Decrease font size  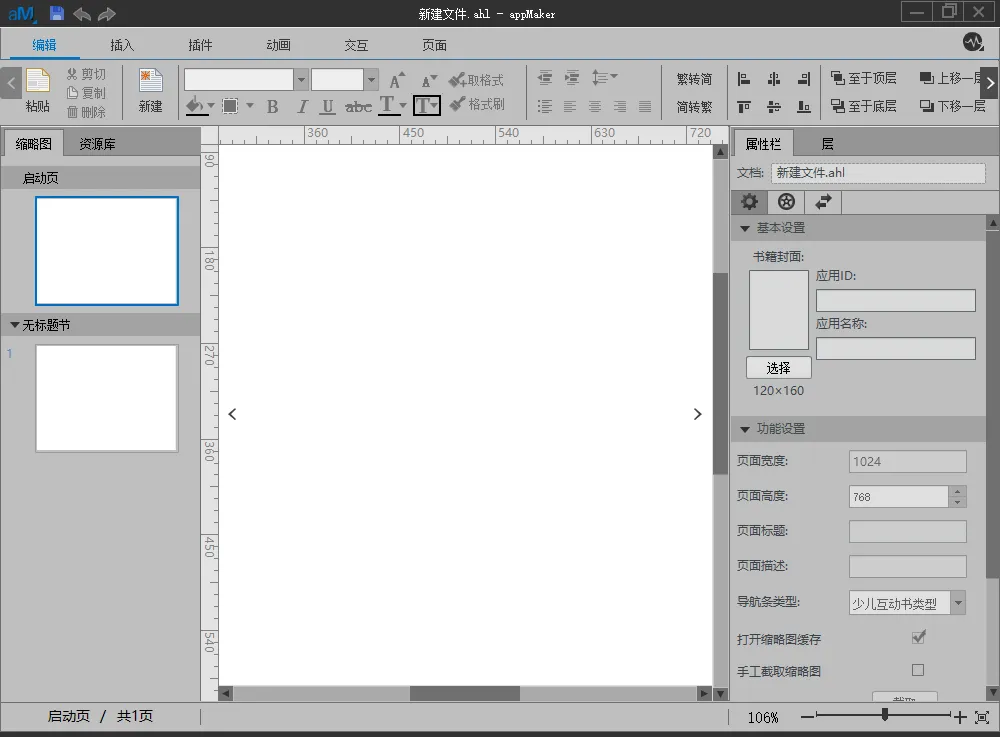[x=429, y=80]
